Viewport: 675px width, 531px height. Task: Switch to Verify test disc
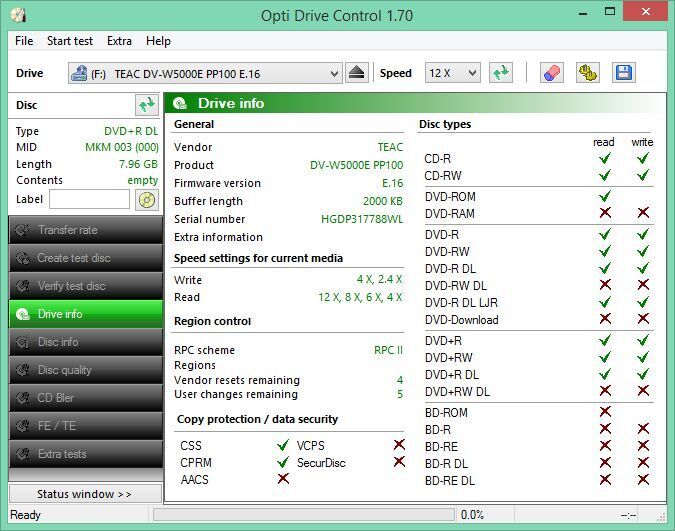86,286
